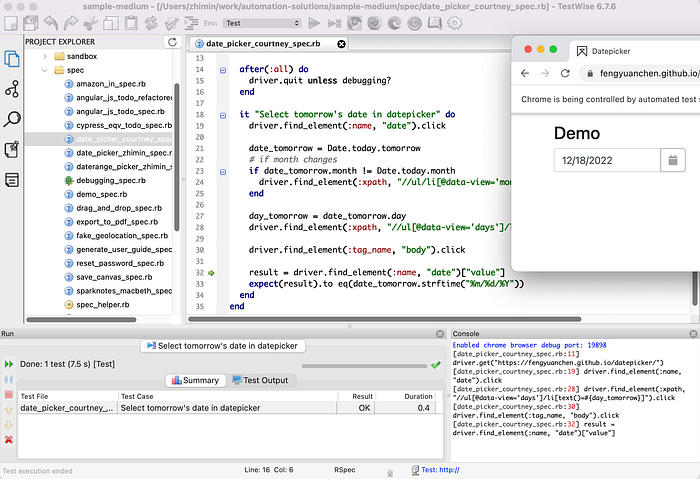This screenshot has height=479, width=700.
Task: Click the project explorer vertical scrollbar
Action: coord(177,157)
